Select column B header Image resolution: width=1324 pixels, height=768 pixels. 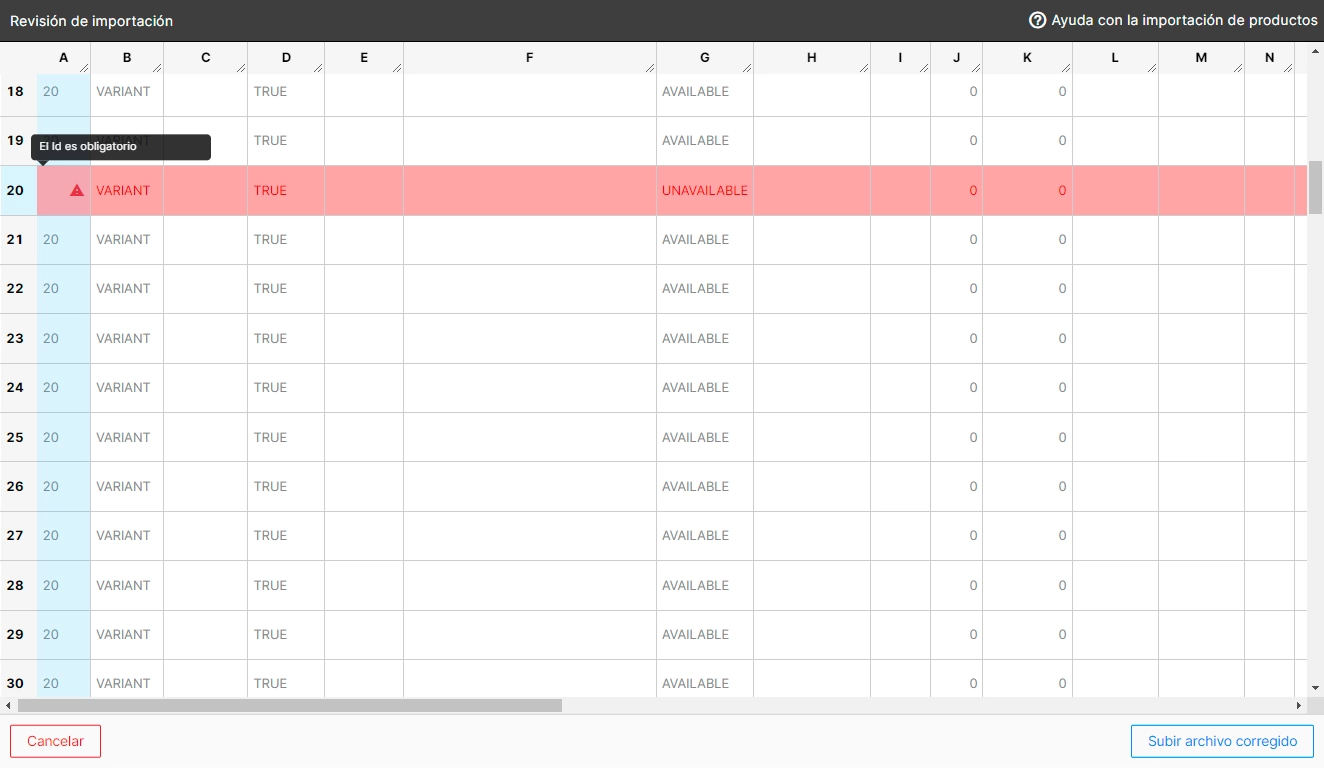tap(127, 58)
